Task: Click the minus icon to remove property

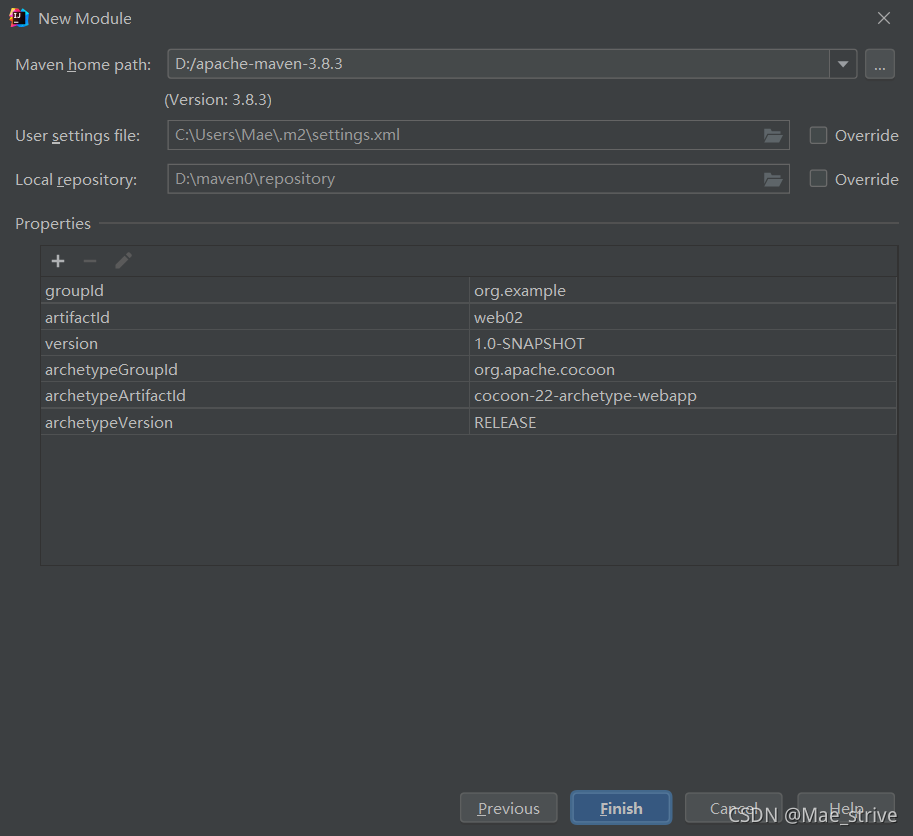Action: coord(90,261)
